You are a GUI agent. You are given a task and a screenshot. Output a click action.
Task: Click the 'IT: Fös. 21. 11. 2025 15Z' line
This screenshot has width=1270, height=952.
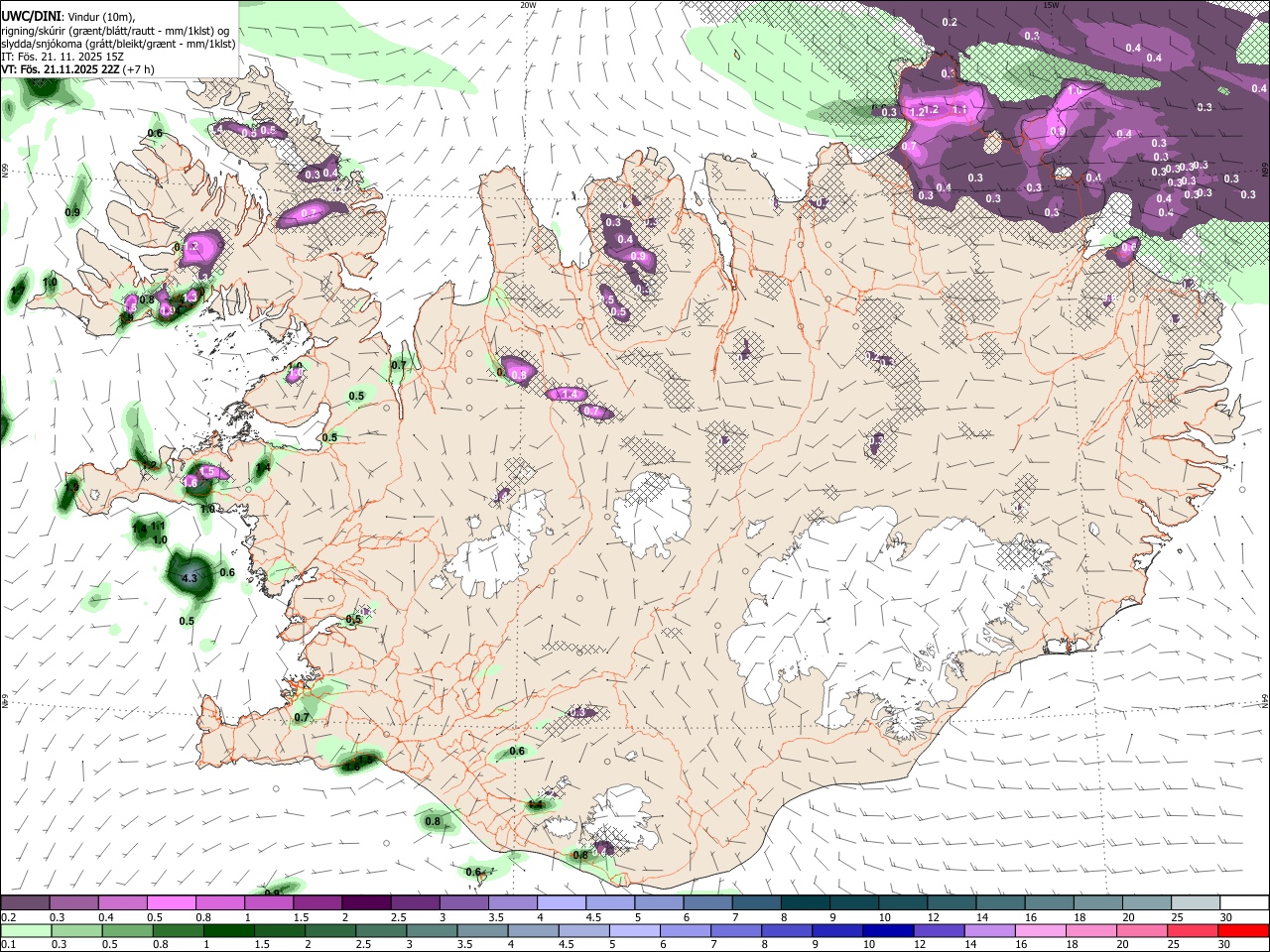point(63,58)
